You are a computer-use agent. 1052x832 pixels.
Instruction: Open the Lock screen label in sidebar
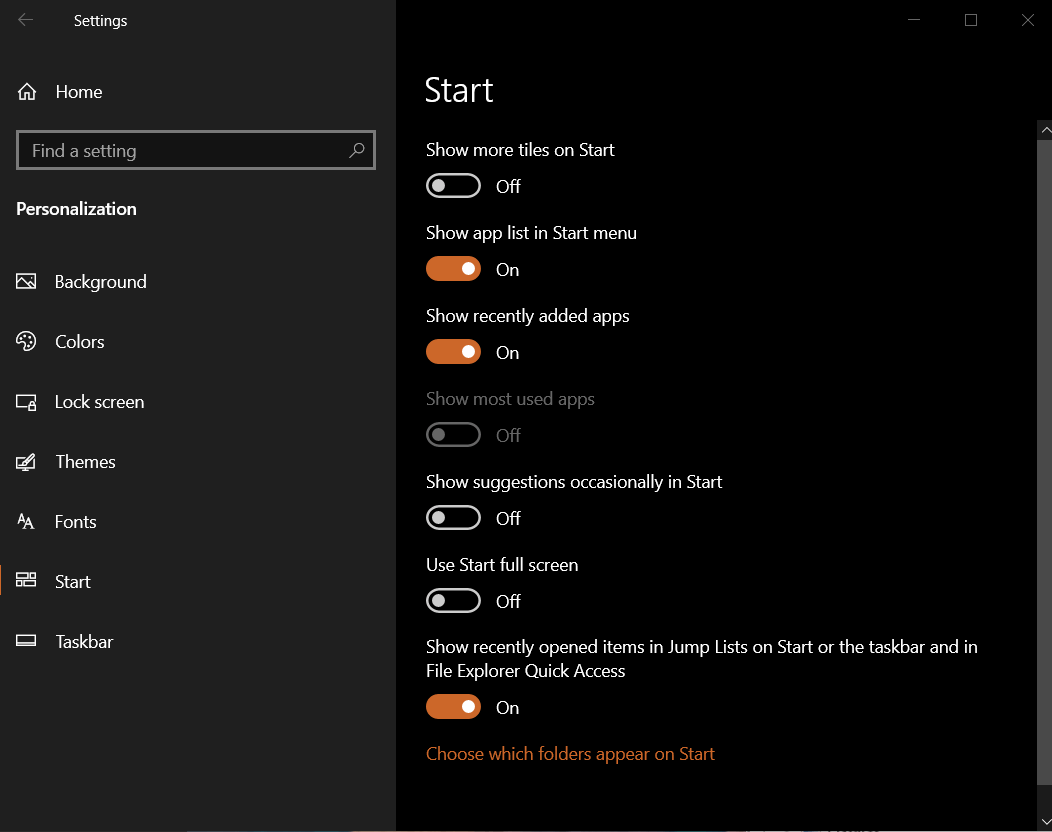[x=99, y=402]
